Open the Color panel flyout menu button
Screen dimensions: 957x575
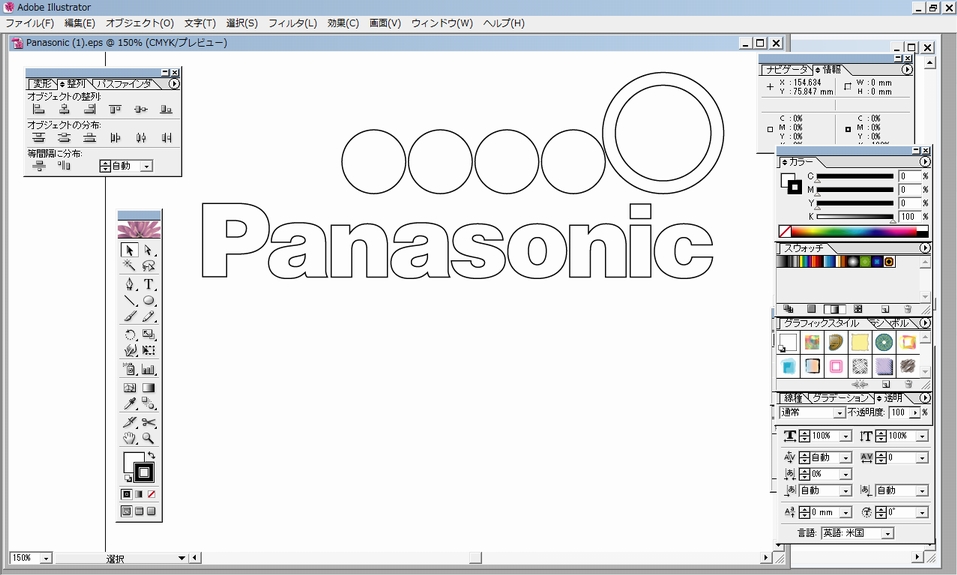(924, 162)
